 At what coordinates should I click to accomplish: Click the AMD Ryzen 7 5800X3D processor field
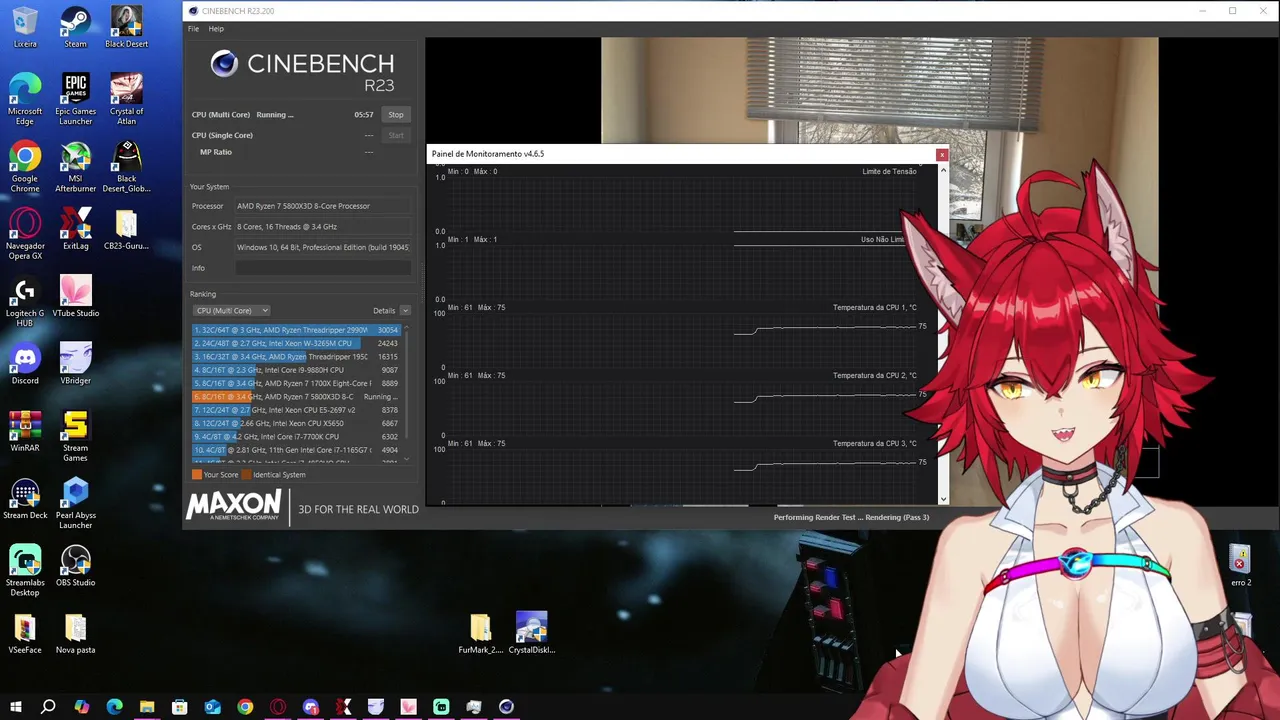[x=323, y=206]
